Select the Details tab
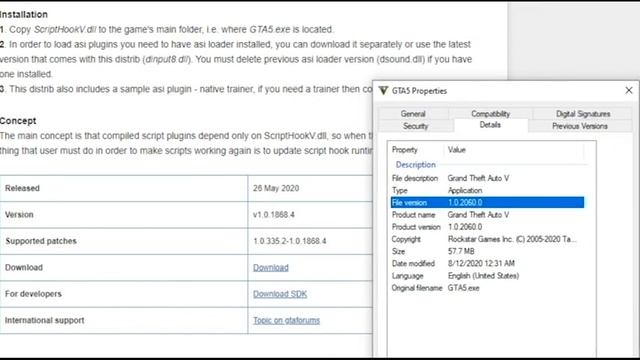 click(490, 125)
